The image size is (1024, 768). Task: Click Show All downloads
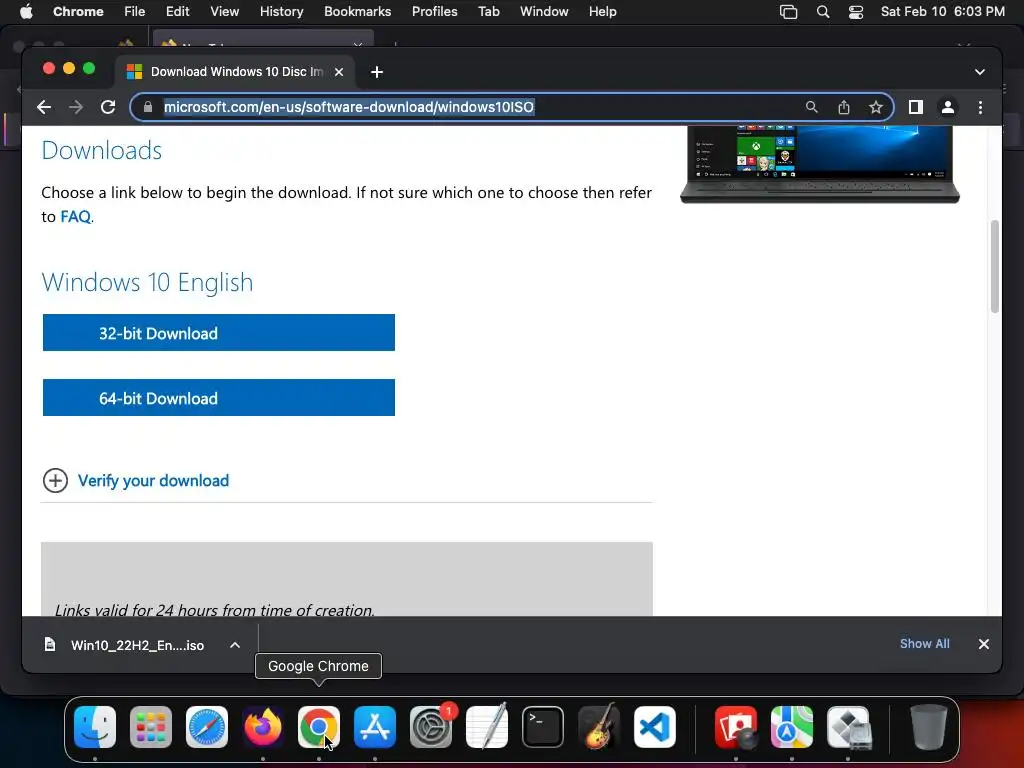click(x=925, y=644)
